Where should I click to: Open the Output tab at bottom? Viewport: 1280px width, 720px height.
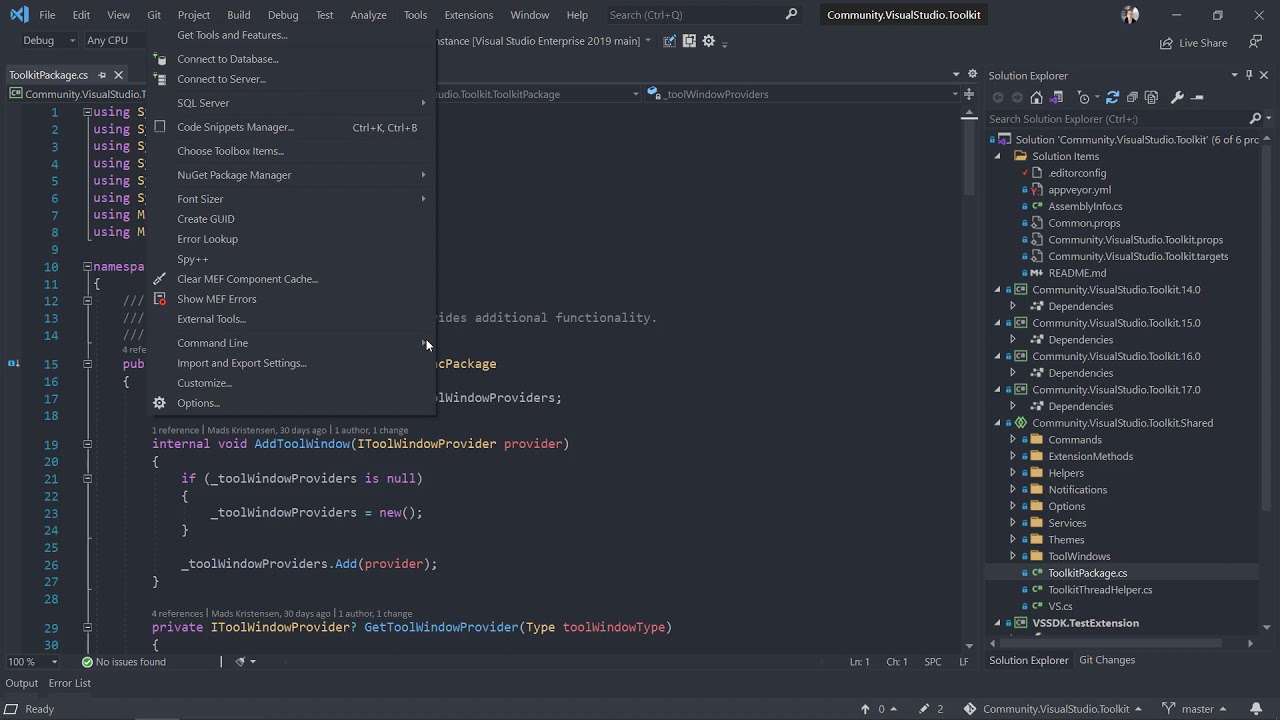21,683
